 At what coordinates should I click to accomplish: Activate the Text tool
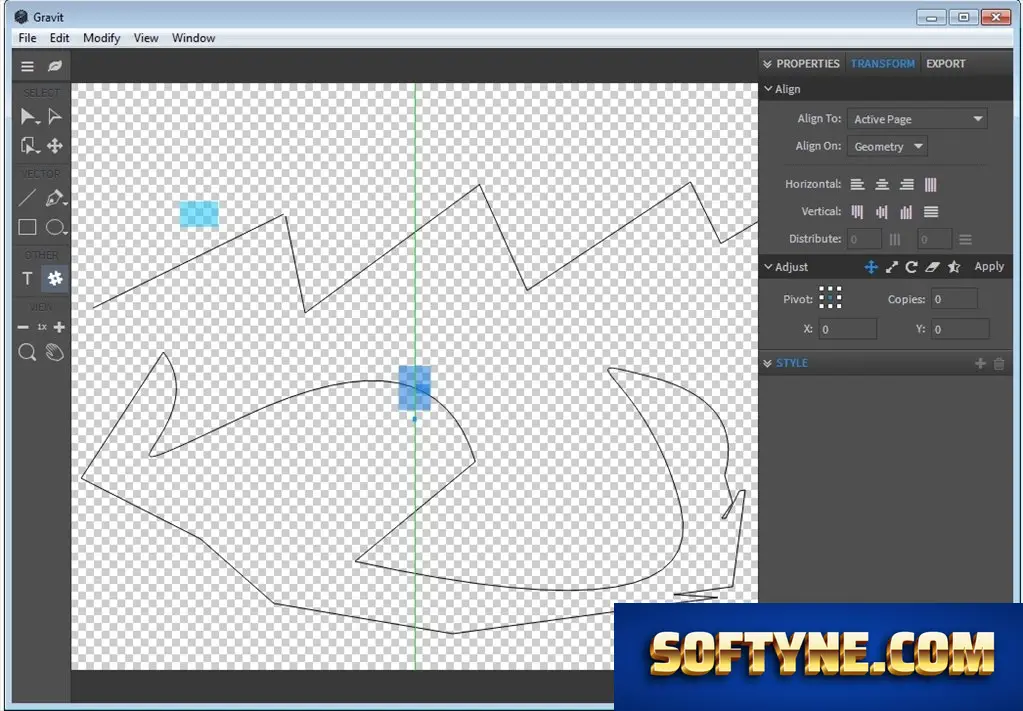[27, 279]
